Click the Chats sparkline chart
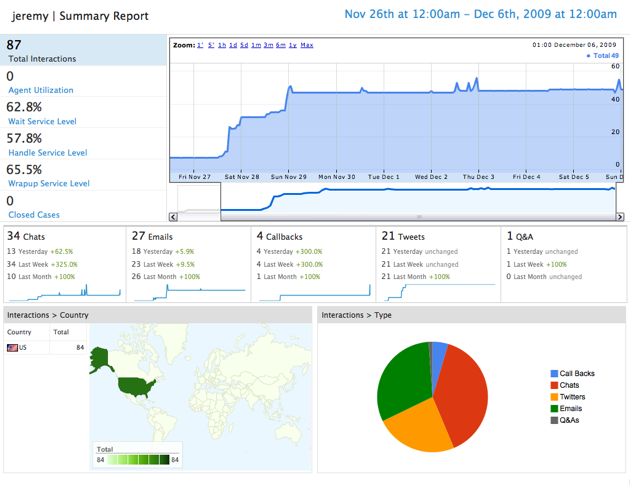Viewport: 630px width, 485px height. tap(64, 291)
